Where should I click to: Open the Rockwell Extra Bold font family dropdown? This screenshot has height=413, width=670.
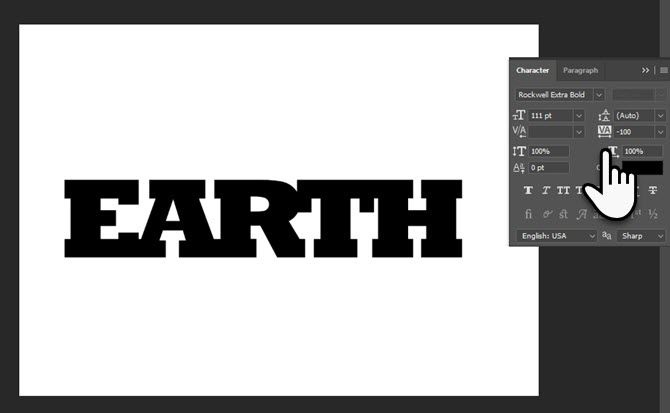coord(599,95)
